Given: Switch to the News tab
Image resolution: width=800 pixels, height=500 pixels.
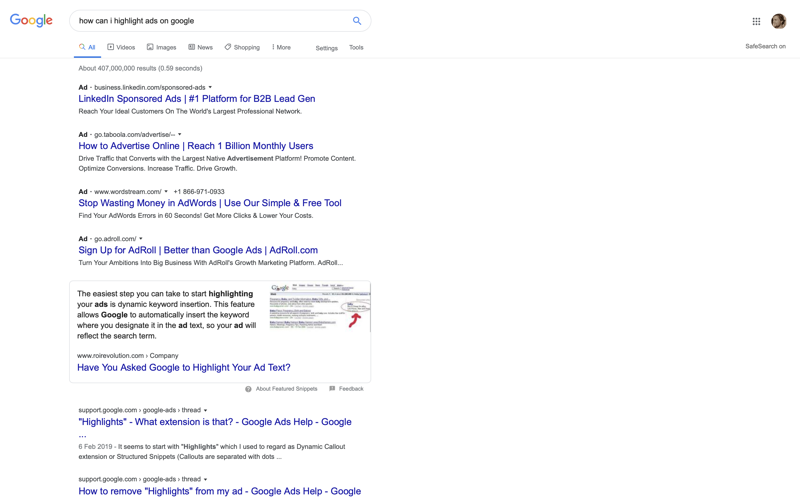Looking at the screenshot, I should (x=200, y=47).
